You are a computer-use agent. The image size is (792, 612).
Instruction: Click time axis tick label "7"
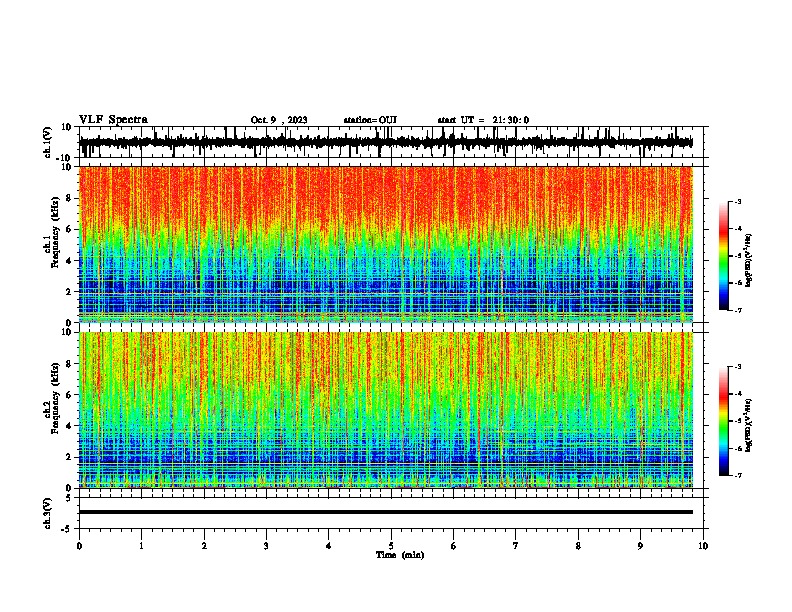point(516,546)
